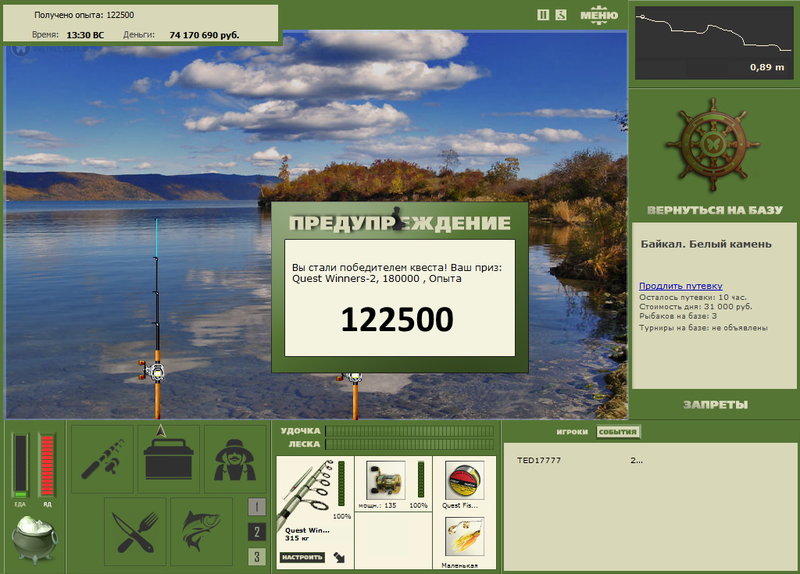
Task: Select the Quest Fis... fishing line spool
Action: [x=464, y=480]
